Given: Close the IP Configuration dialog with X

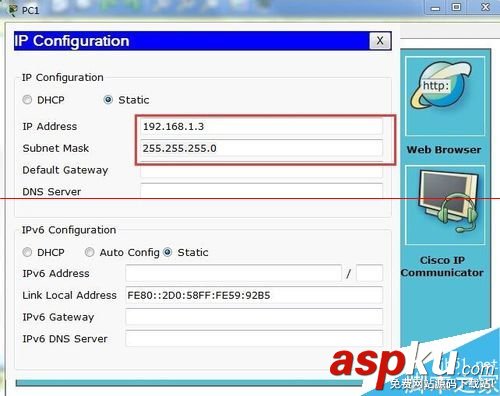Looking at the screenshot, I should pos(380,41).
